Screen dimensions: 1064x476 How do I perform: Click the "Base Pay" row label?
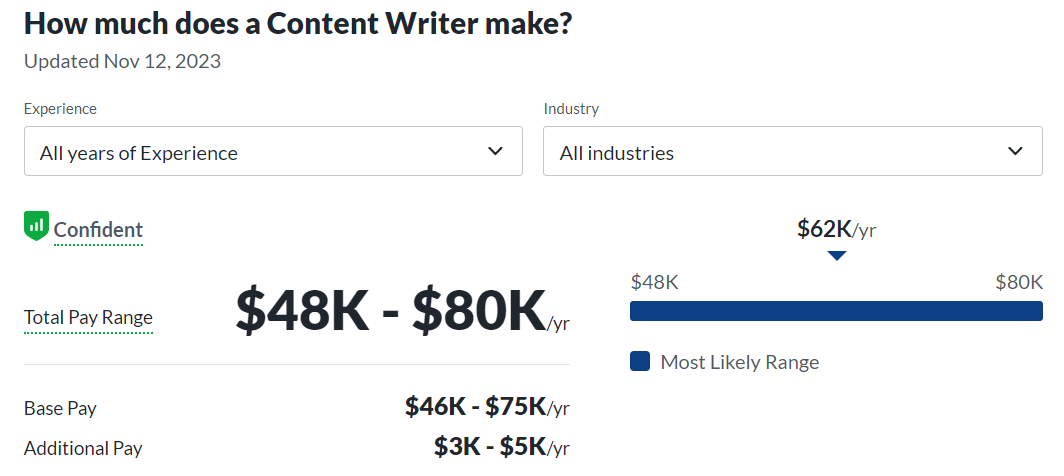tap(60, 408)
